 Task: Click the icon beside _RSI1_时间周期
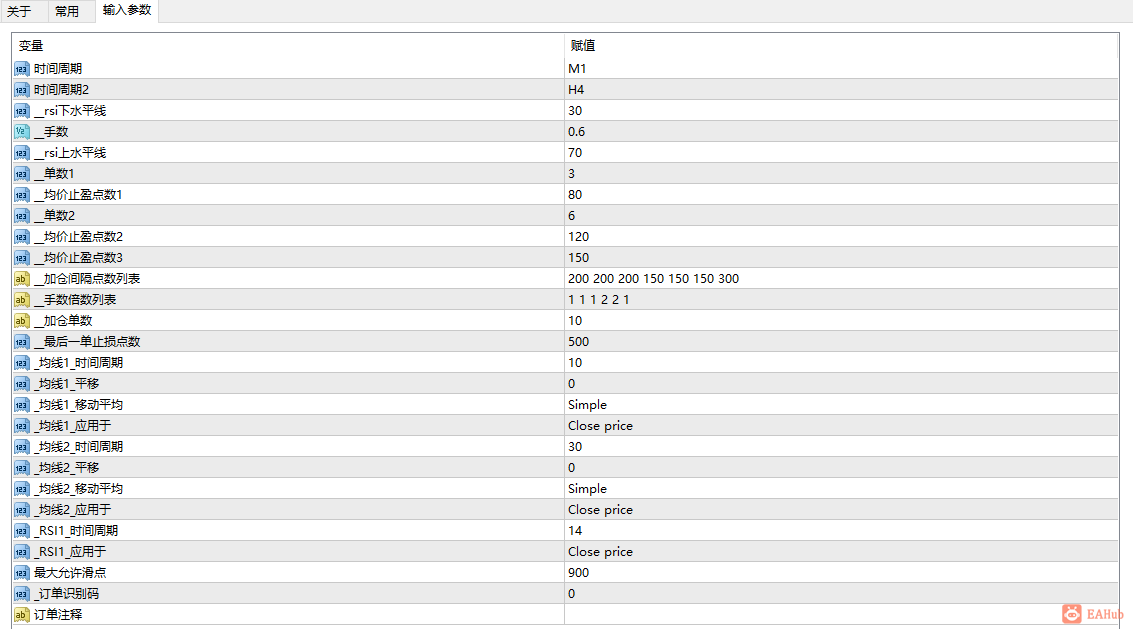[22, 531]
